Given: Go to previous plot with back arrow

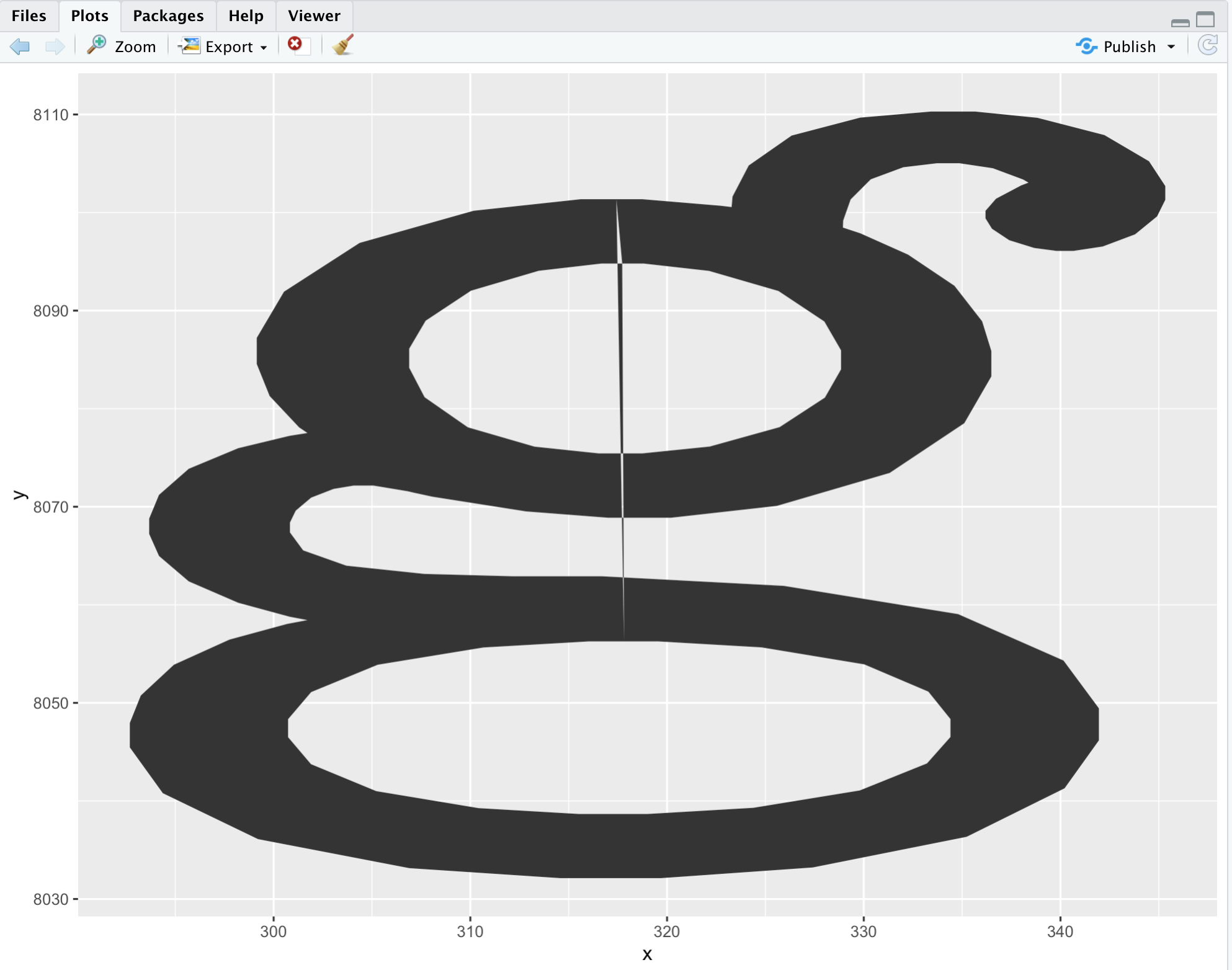Looking at the screenshot, I should (x=20, y=47).
